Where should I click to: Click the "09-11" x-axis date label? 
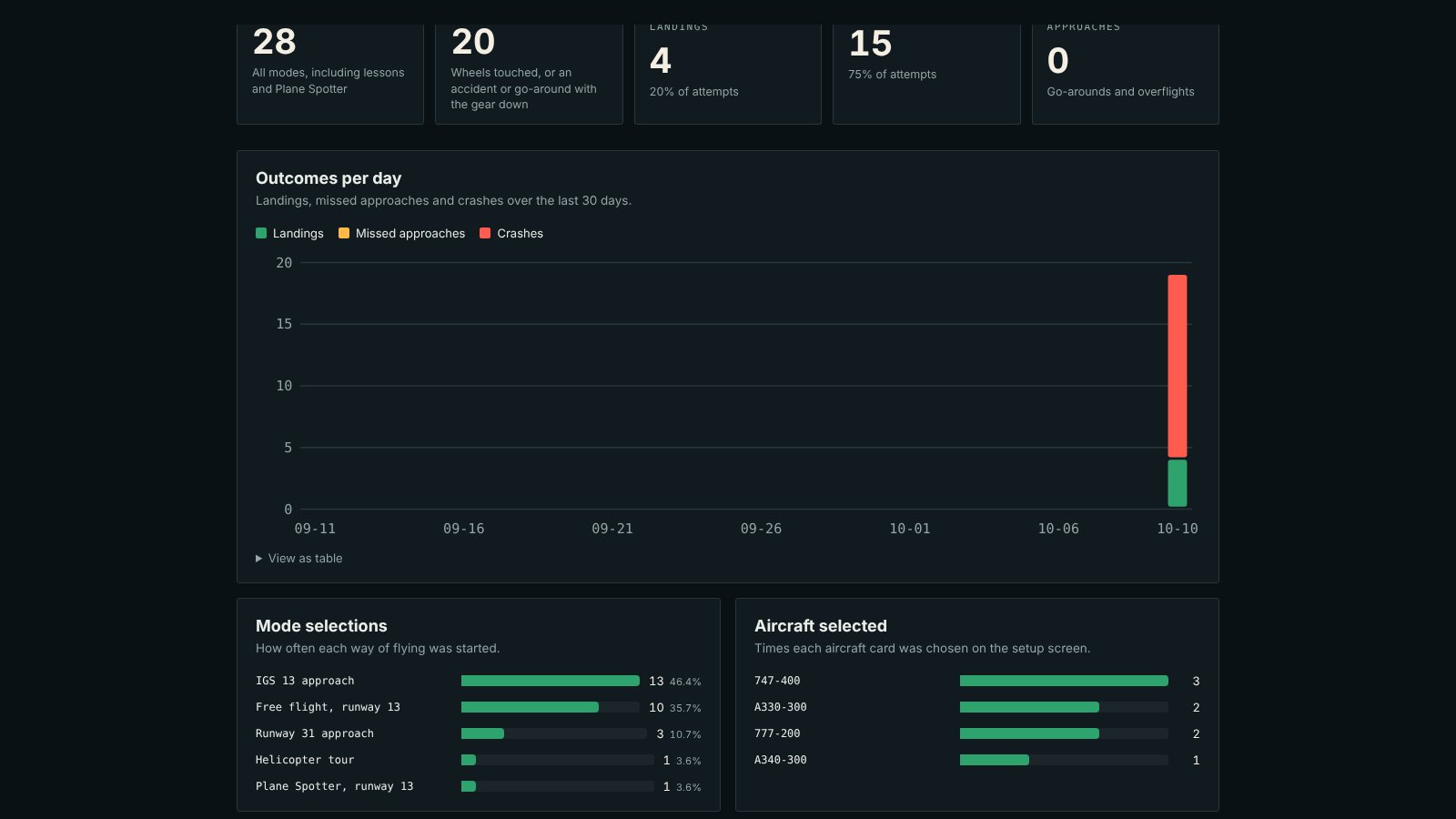(x=315, y=529)
